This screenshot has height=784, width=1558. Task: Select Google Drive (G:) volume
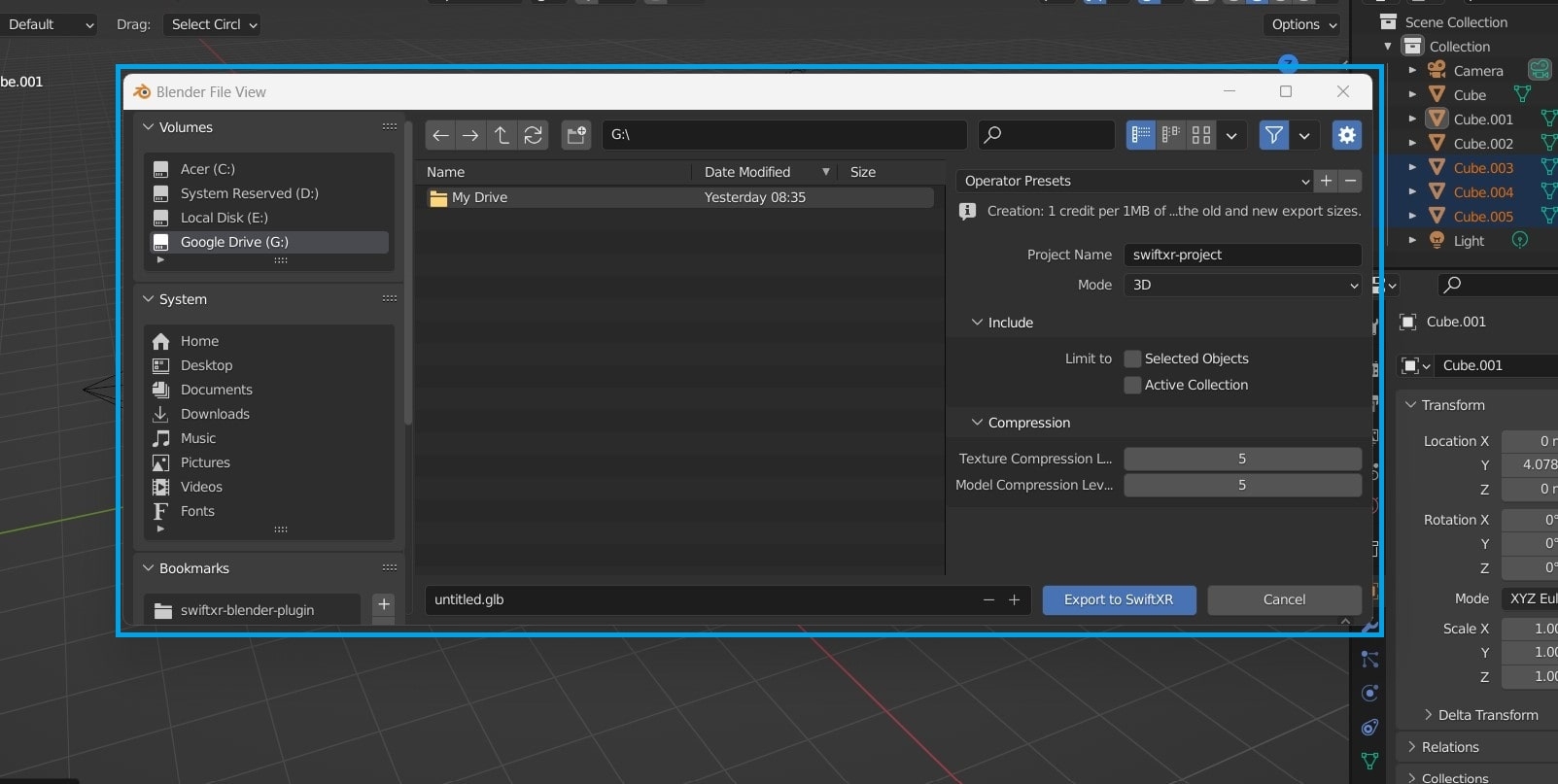234,242
